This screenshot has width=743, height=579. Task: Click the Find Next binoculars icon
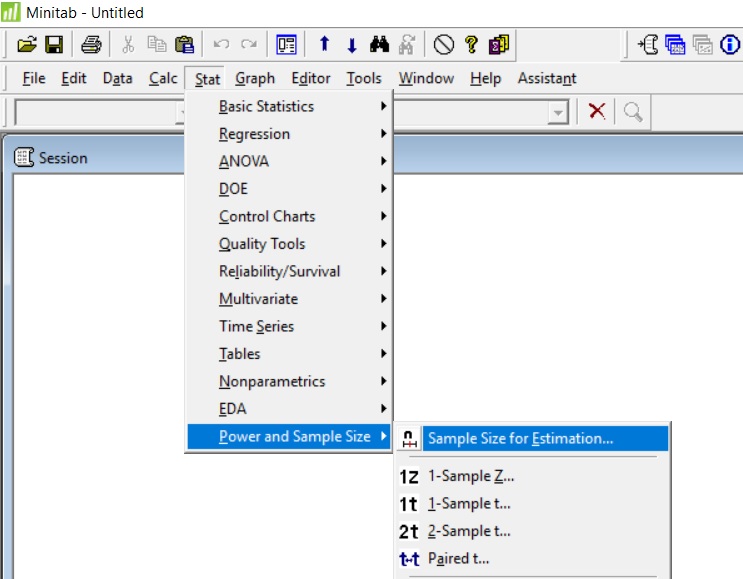pyautogui.click(x=407, y=45)
